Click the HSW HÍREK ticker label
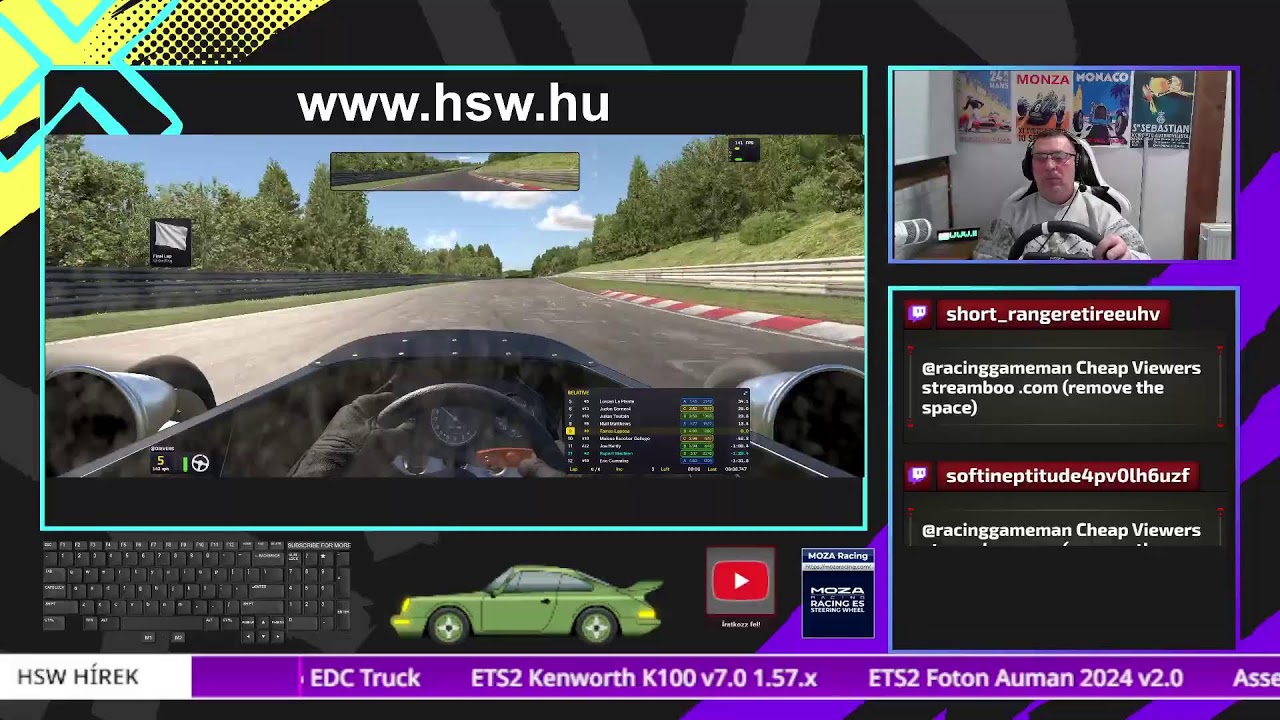Viewport: 1280px width, 720px height. tap(78, 677)
